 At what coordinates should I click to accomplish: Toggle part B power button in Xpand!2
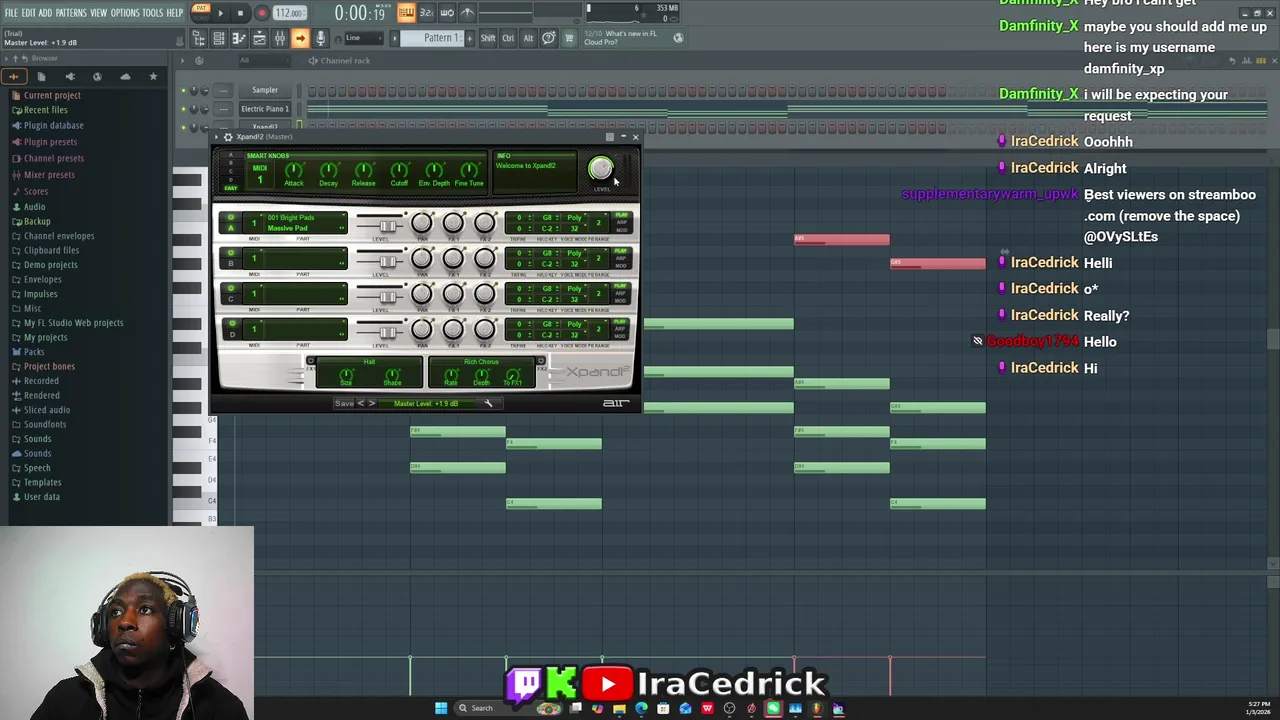(x=231, y=254)
